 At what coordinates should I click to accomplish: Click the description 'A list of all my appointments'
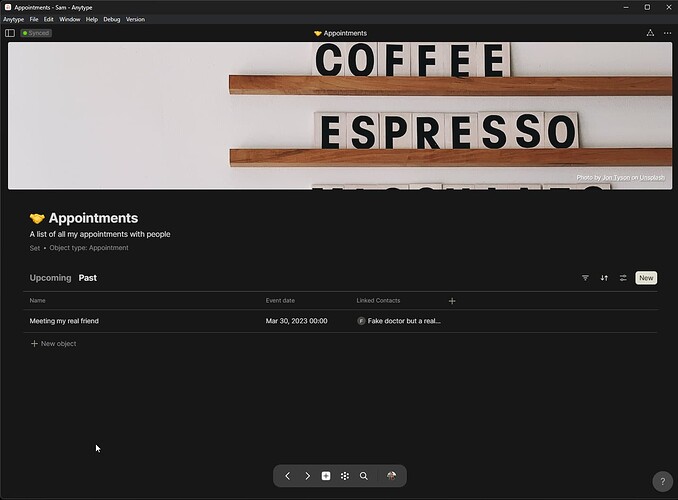pos(100,234)
